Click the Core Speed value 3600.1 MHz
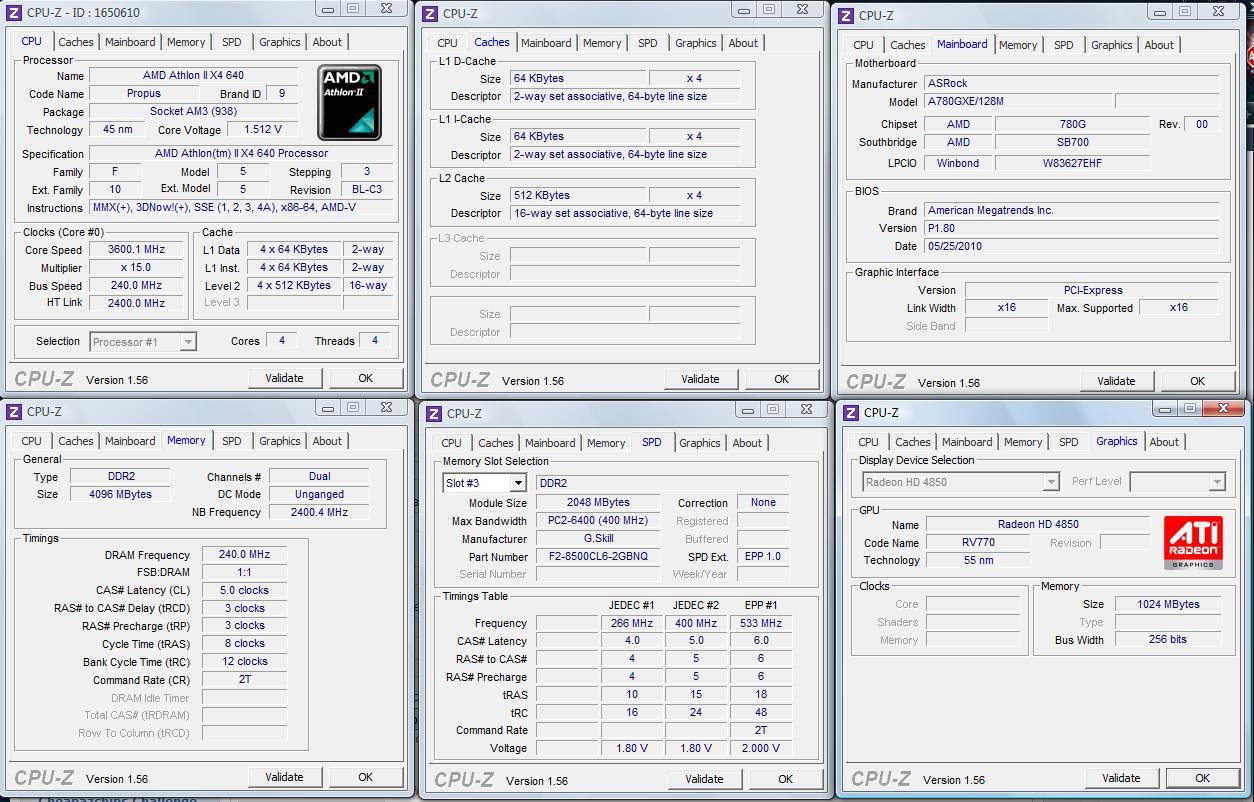Image resolution: width=1254 pixels, height=802 pixels. (x=136, y=250)
